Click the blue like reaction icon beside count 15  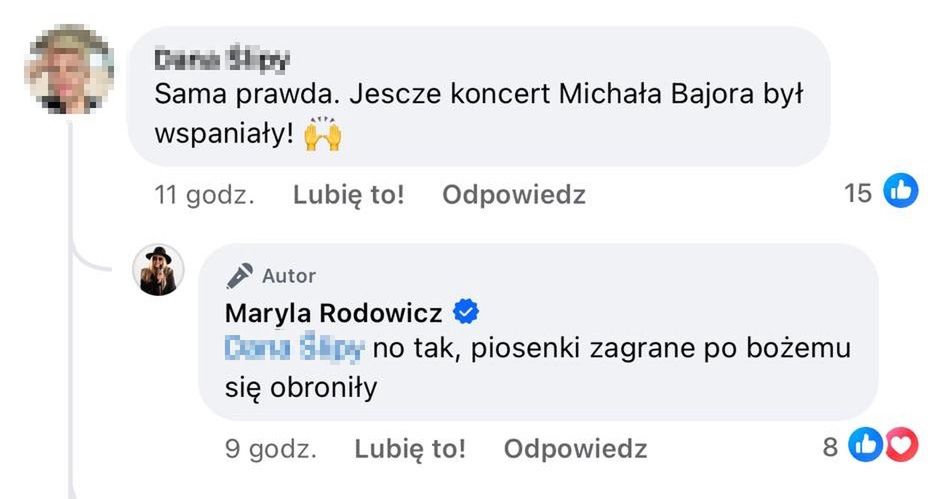coord(901,191)
